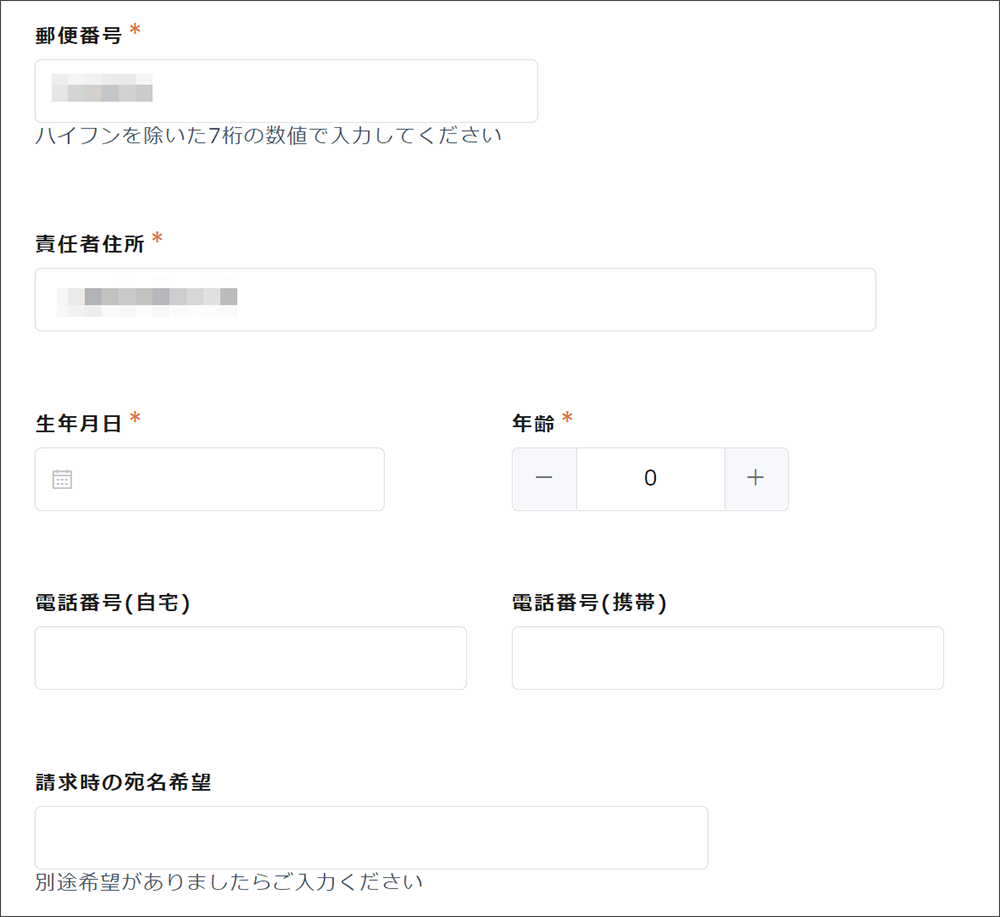
Task: Click the 郵便番号 field label
Action: pyautogui.click(x=78, y=36)
